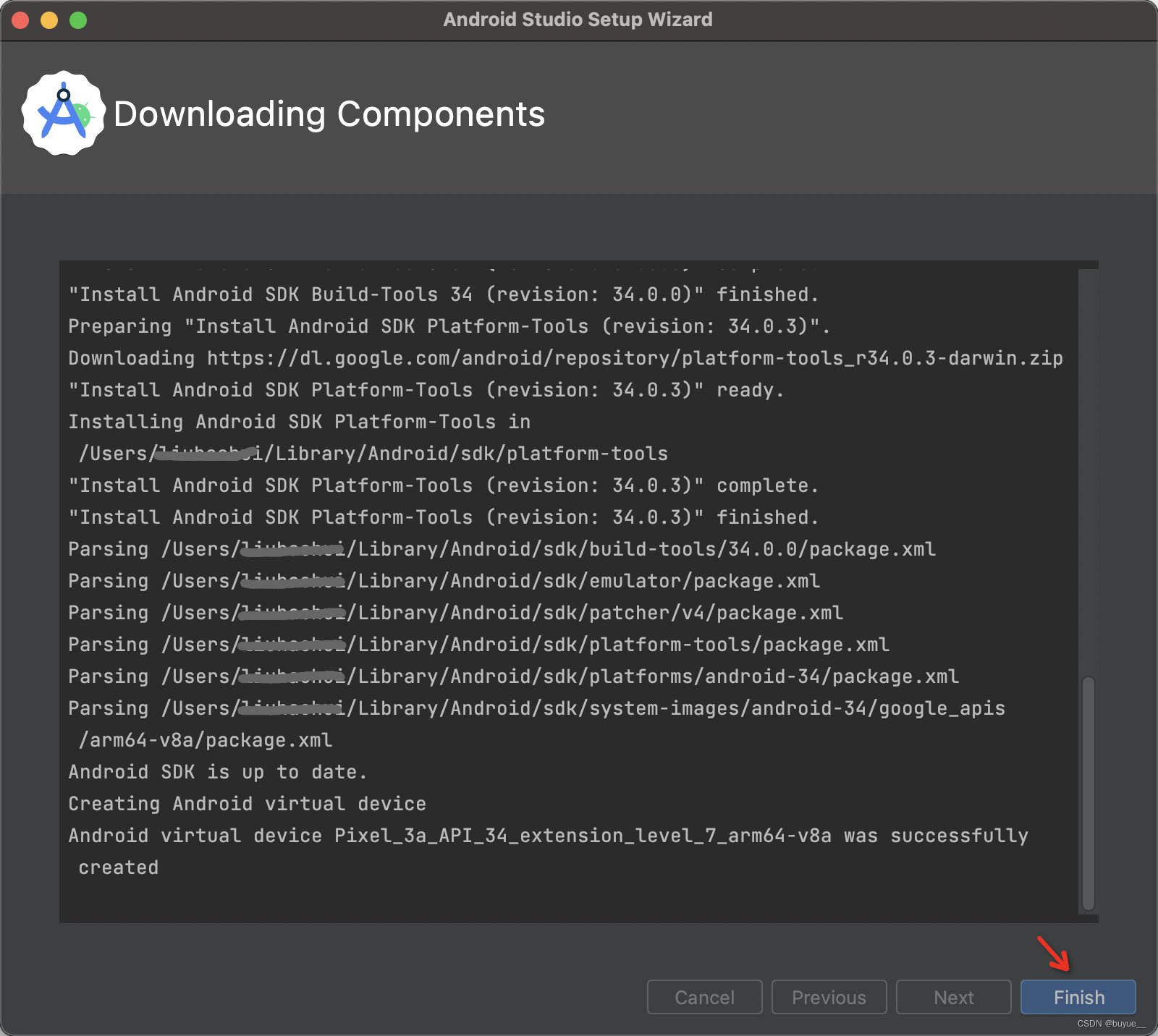1158x1036 pixels.
Task: Click the "Installing Android SDK Platform-Tools in" line
Action: [299, 422]
